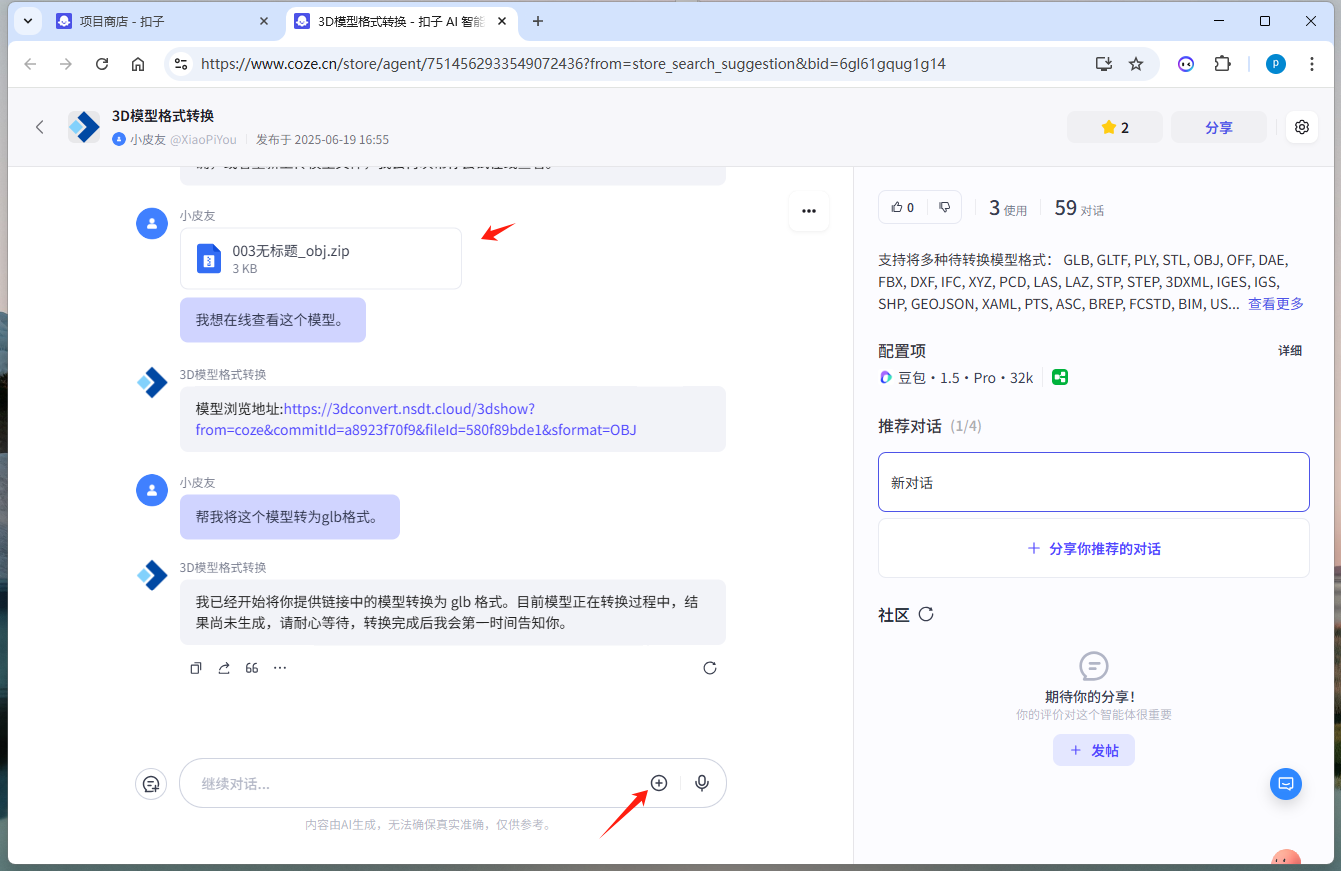Screen dimensions: 1341x871
Task: Open more actions under last reply
Action: pyautogui.click(x=280, y=668)
